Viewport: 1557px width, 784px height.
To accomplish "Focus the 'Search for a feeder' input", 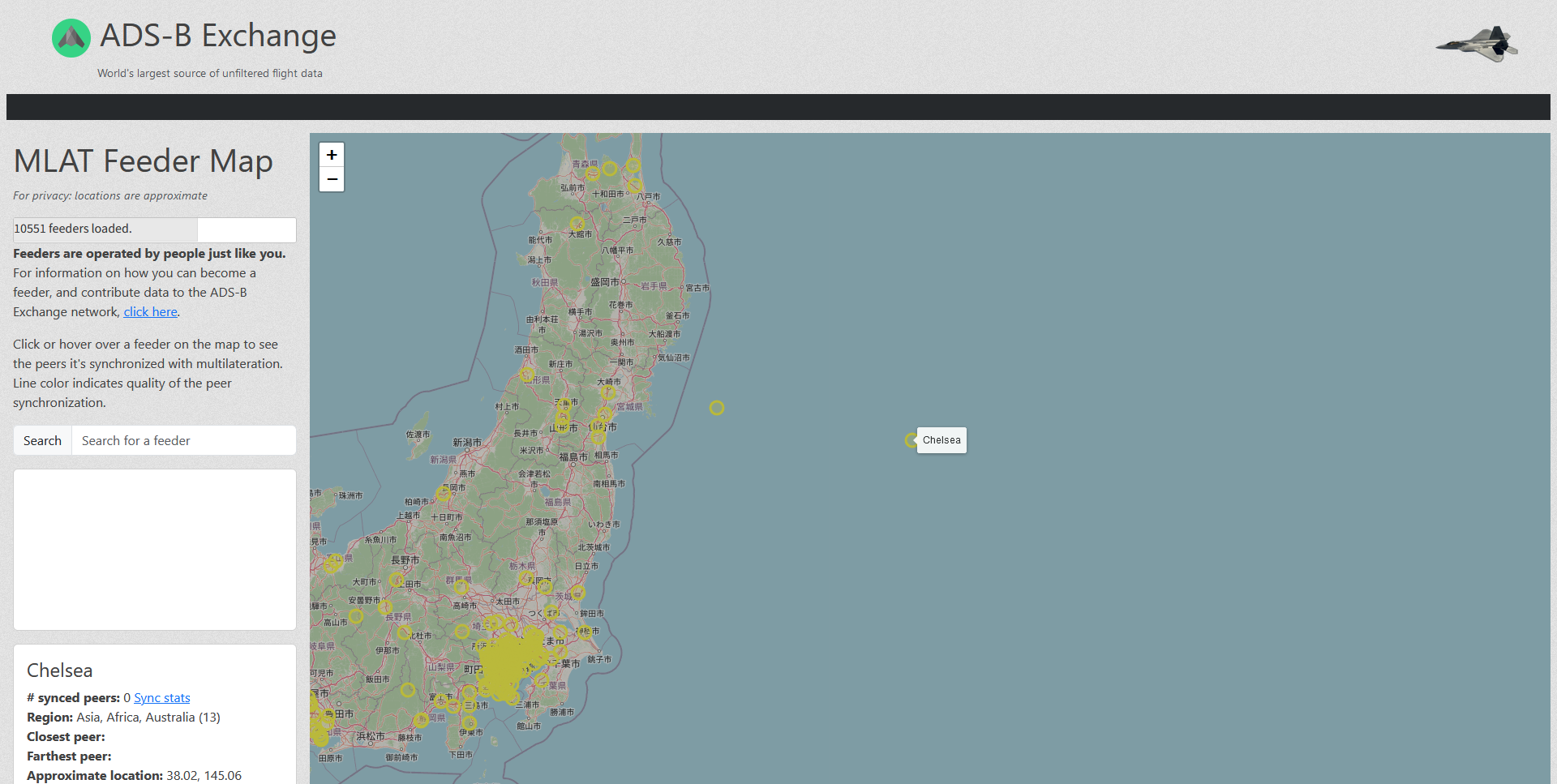I will [x=184, y=440].
